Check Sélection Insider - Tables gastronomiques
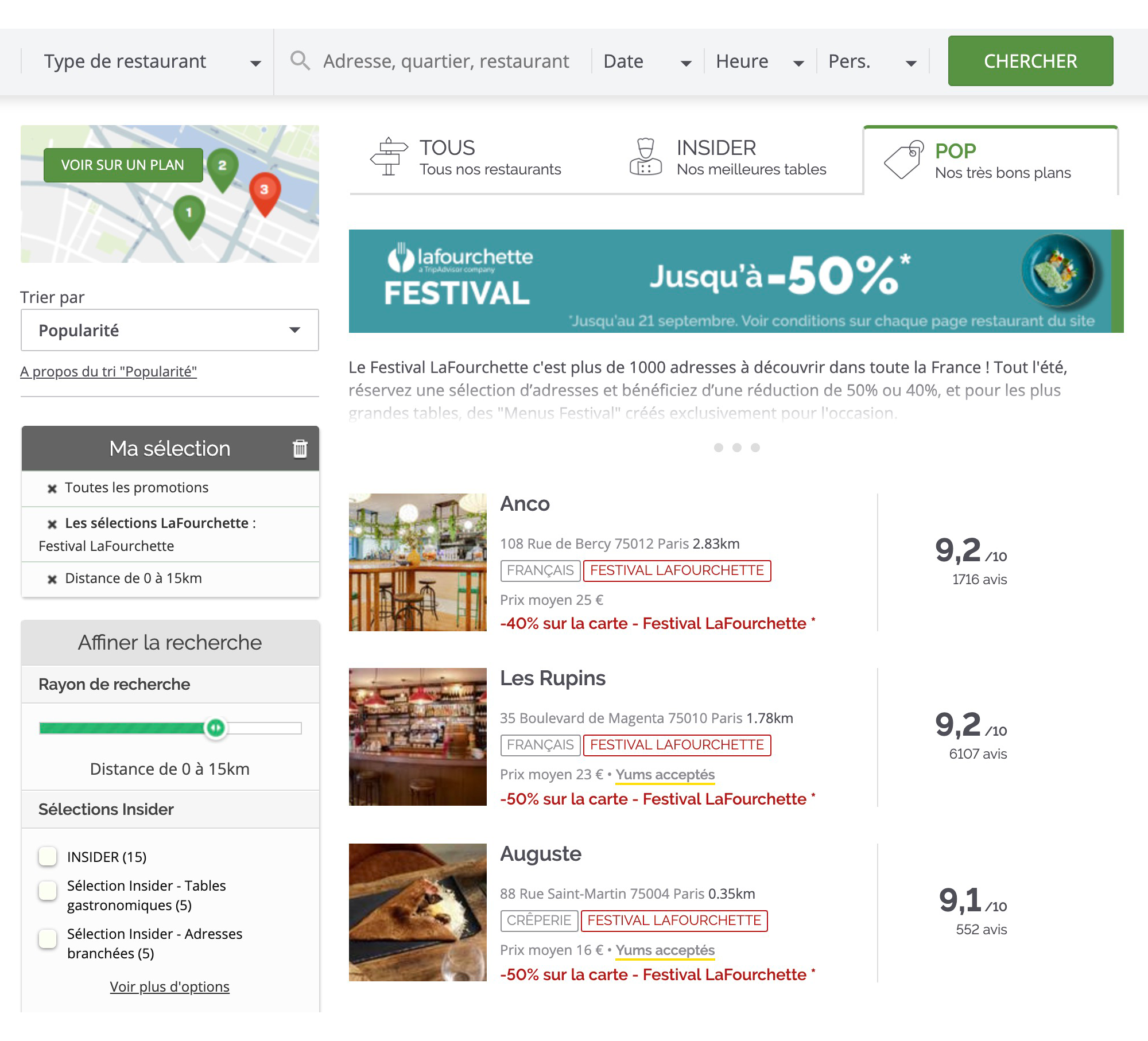The width and height of the screenshot is (1148, 1041). click(x=48, y=891)
